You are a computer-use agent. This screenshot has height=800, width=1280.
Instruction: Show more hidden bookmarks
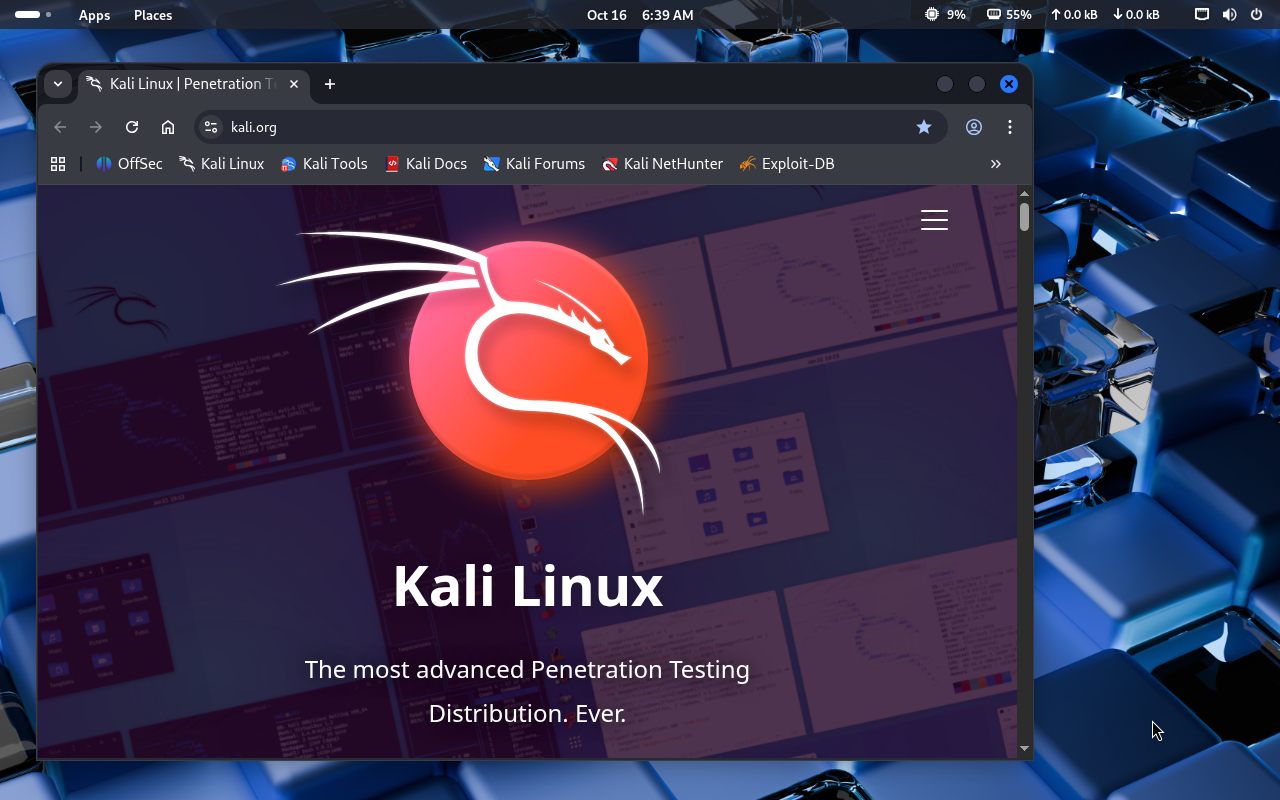tap(995, 164)
